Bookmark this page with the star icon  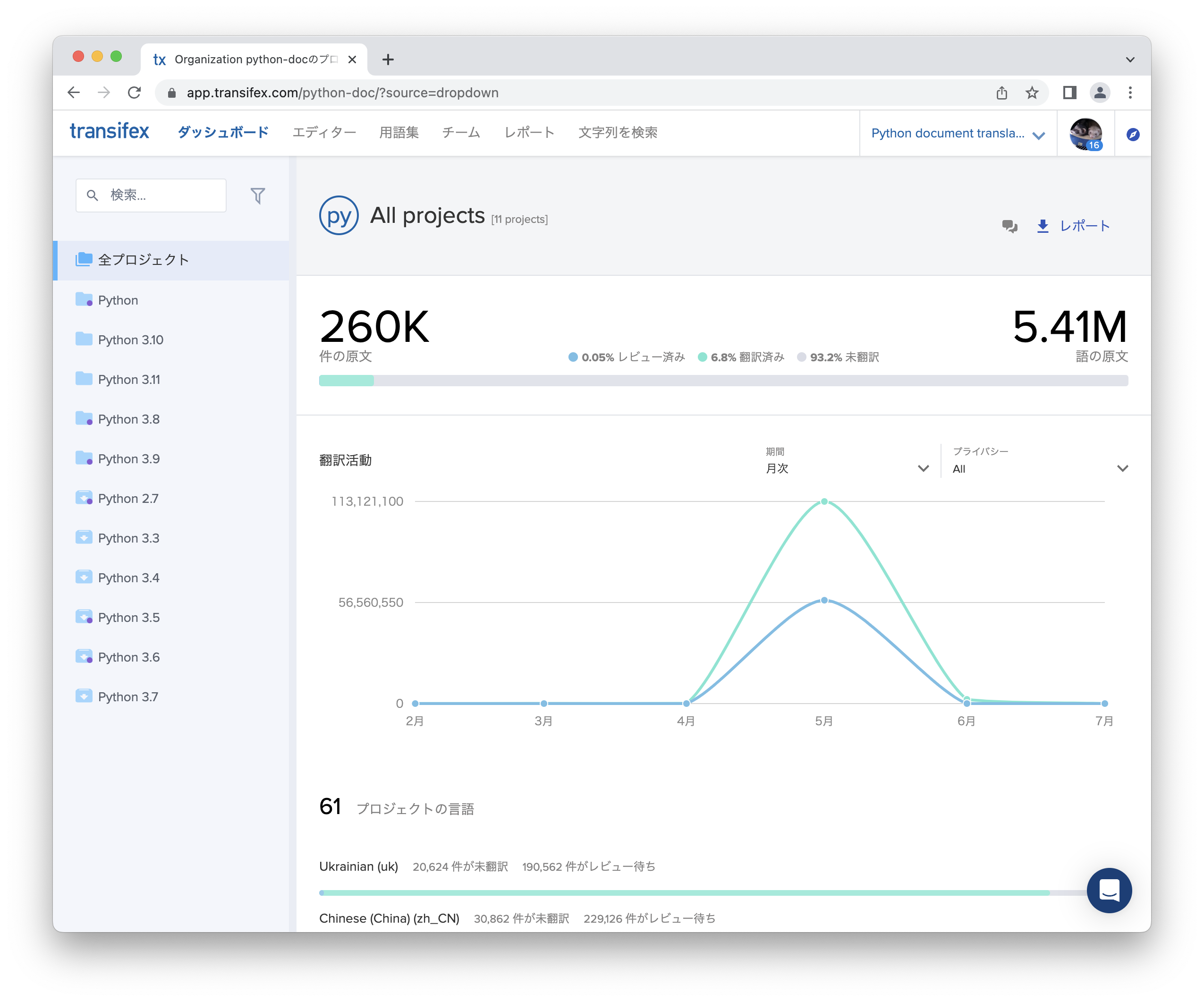(x=1031, y=93)
